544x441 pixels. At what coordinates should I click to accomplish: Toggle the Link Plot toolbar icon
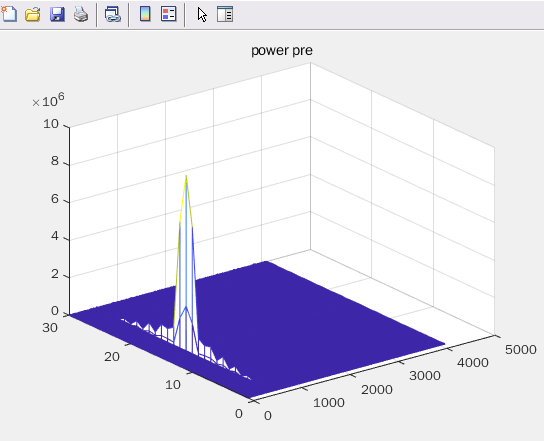pos(113,15)
